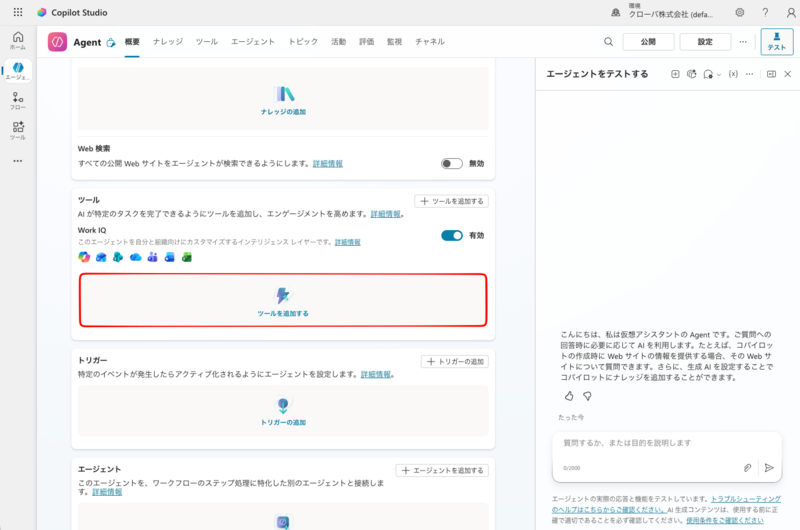Click the Copilot icon under Work IQ

[x=84, y=257]
